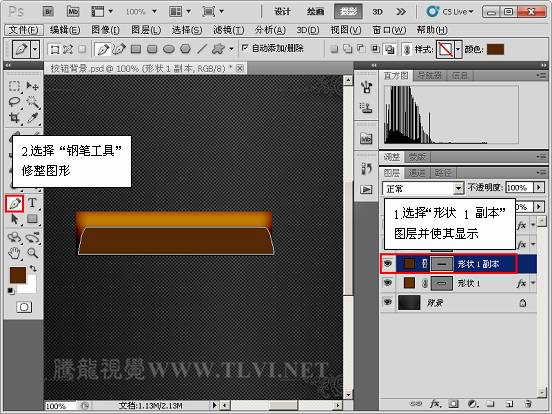
Task: Show more workspaces via double chevron
Action: [401, 12]
